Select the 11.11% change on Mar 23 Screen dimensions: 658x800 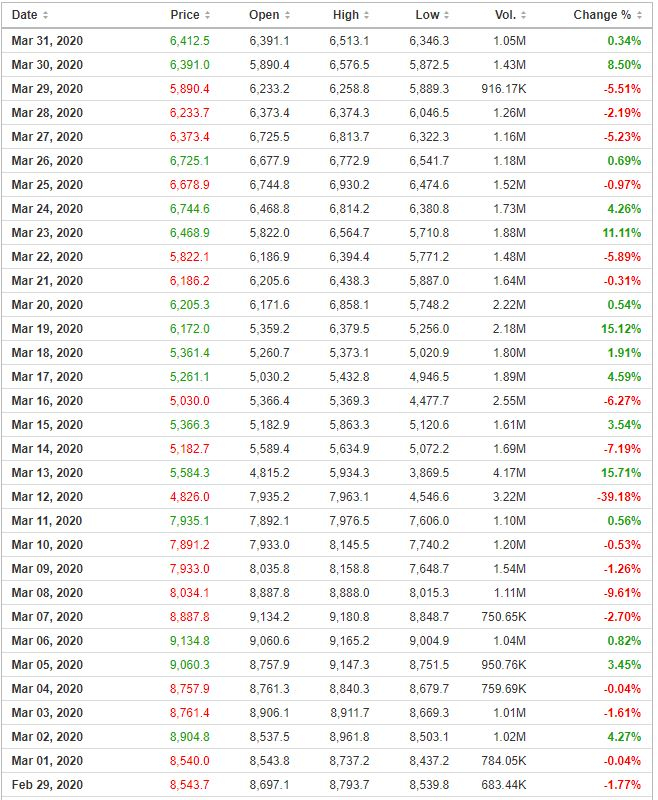point(621,233)
